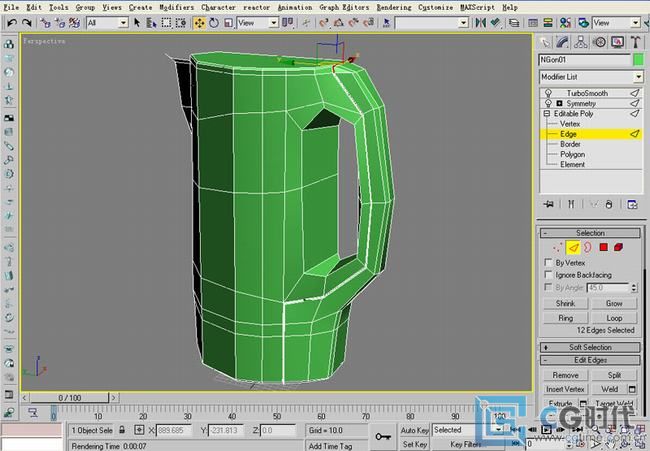The image size is (650, 451).
Task: Open the Utilities hammer panel
Action: click(635, 42)
